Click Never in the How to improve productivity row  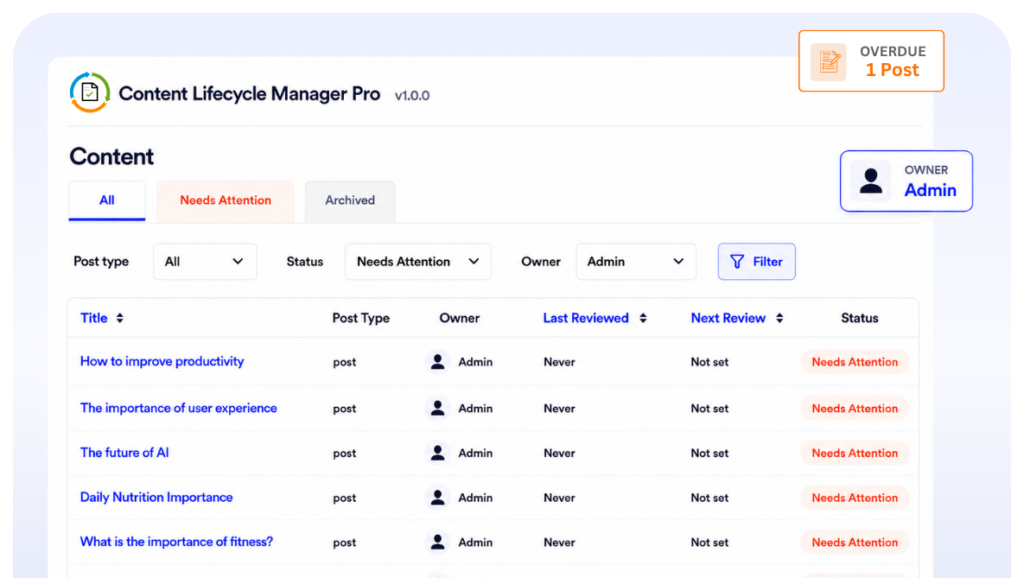(559, 362)
